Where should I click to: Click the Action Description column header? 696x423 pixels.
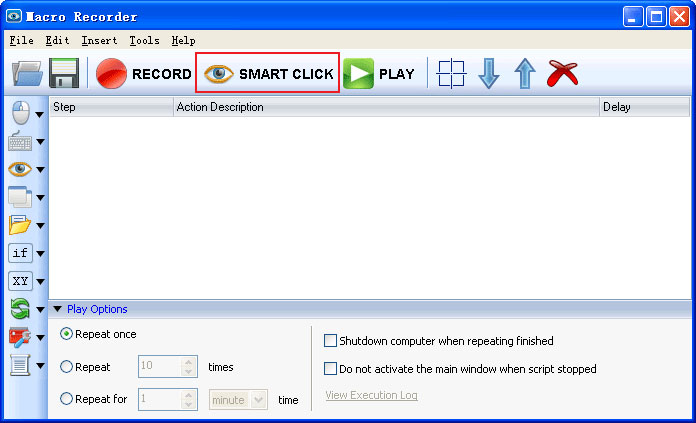click(x=386, y=107)
